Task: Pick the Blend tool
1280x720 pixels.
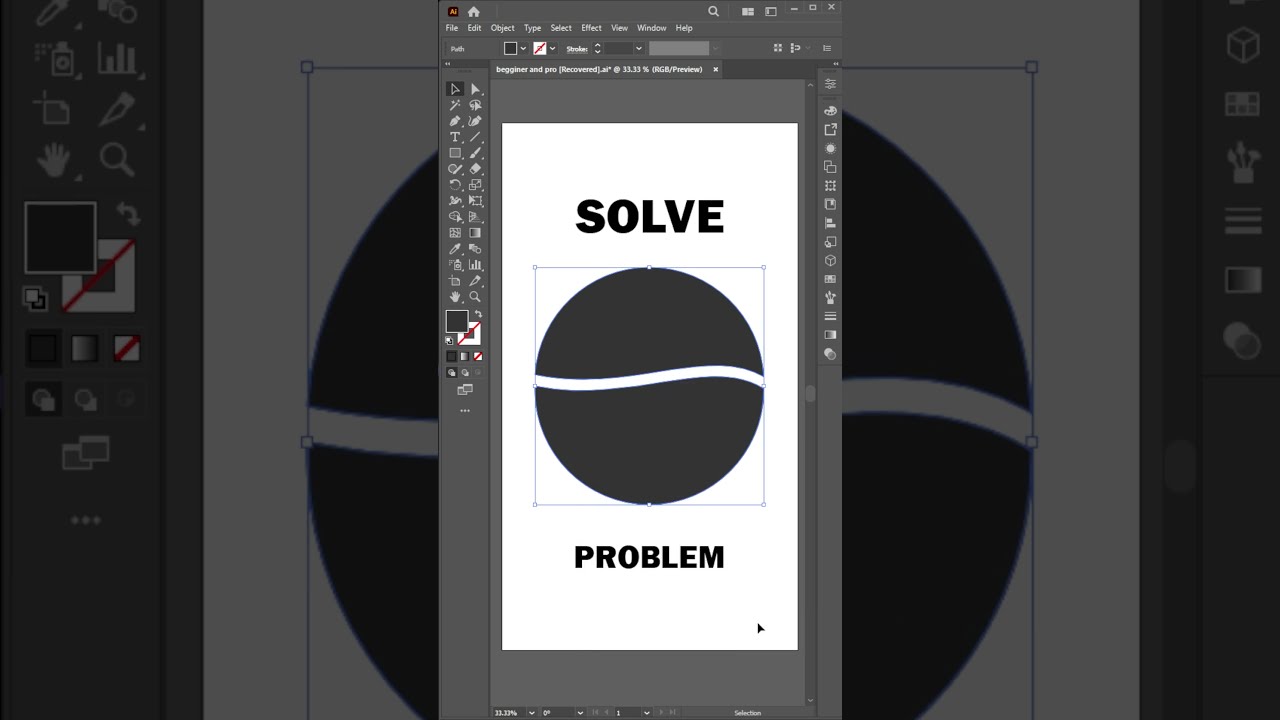Action: (x=475, y=249)
